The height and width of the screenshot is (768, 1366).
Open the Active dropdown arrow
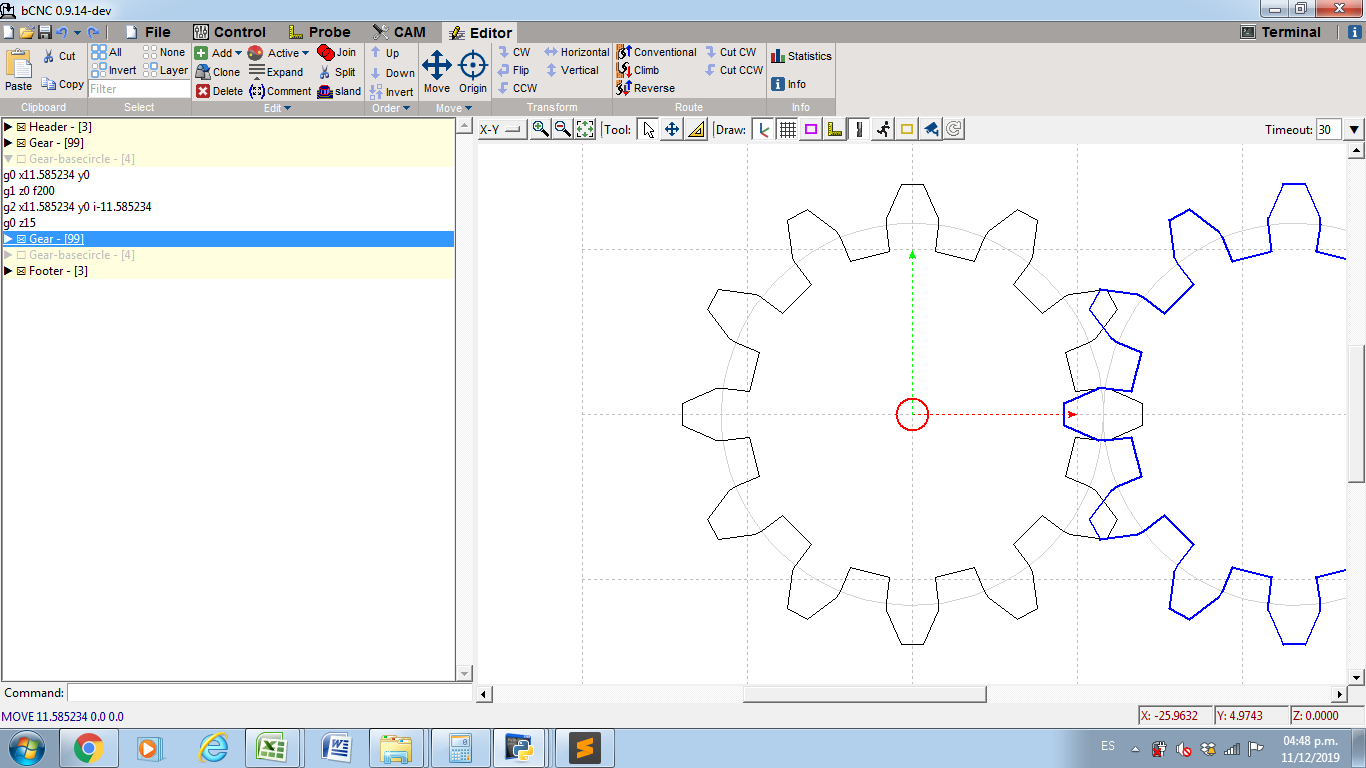305,53
